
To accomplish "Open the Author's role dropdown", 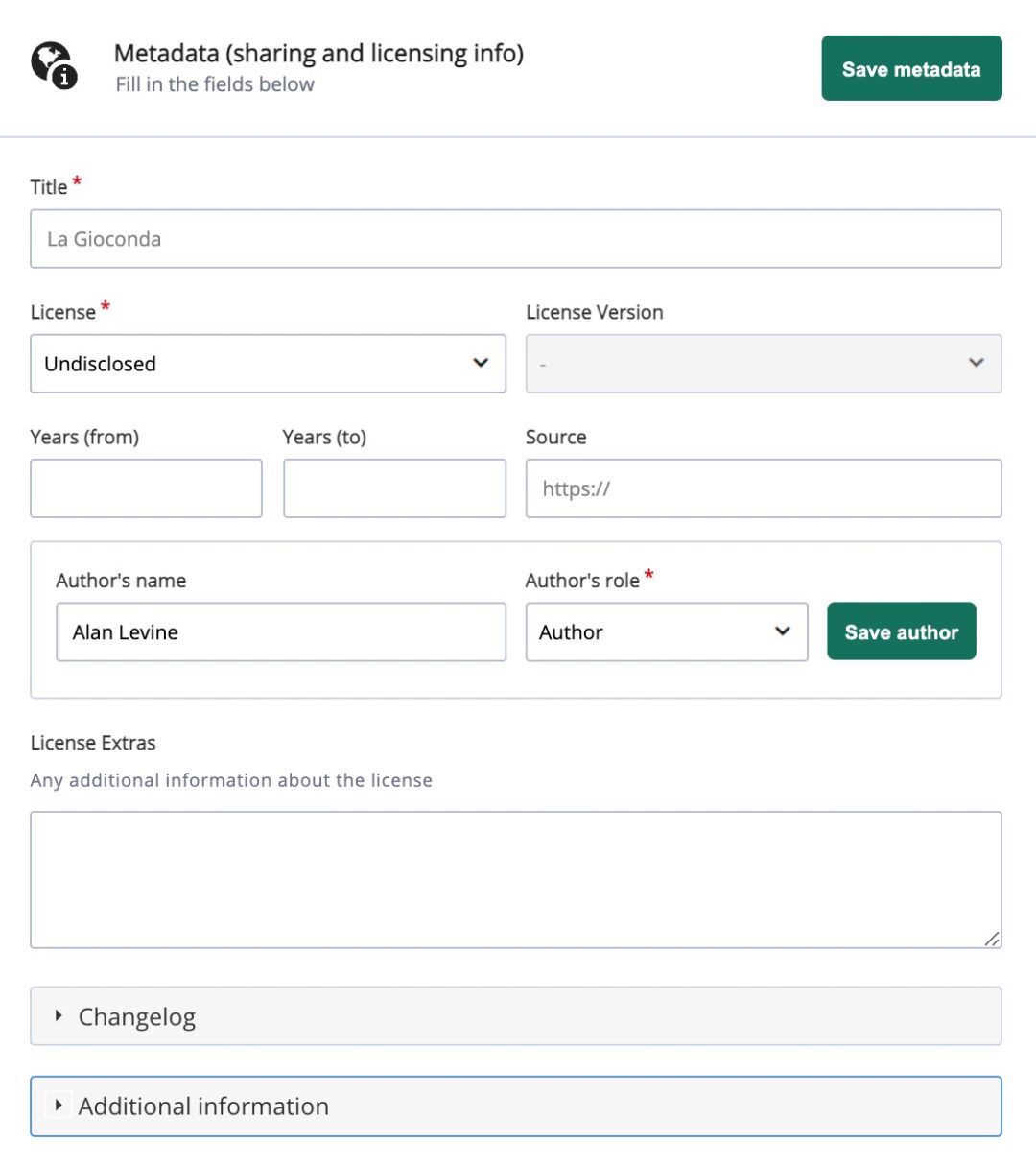I will pyautogui.click(x=666, y=632).
